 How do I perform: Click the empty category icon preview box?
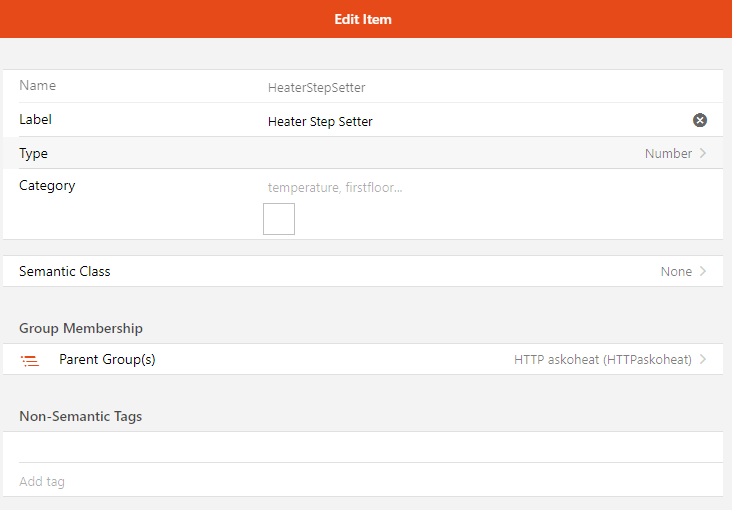pyautogui.click(x=279, y=219)
